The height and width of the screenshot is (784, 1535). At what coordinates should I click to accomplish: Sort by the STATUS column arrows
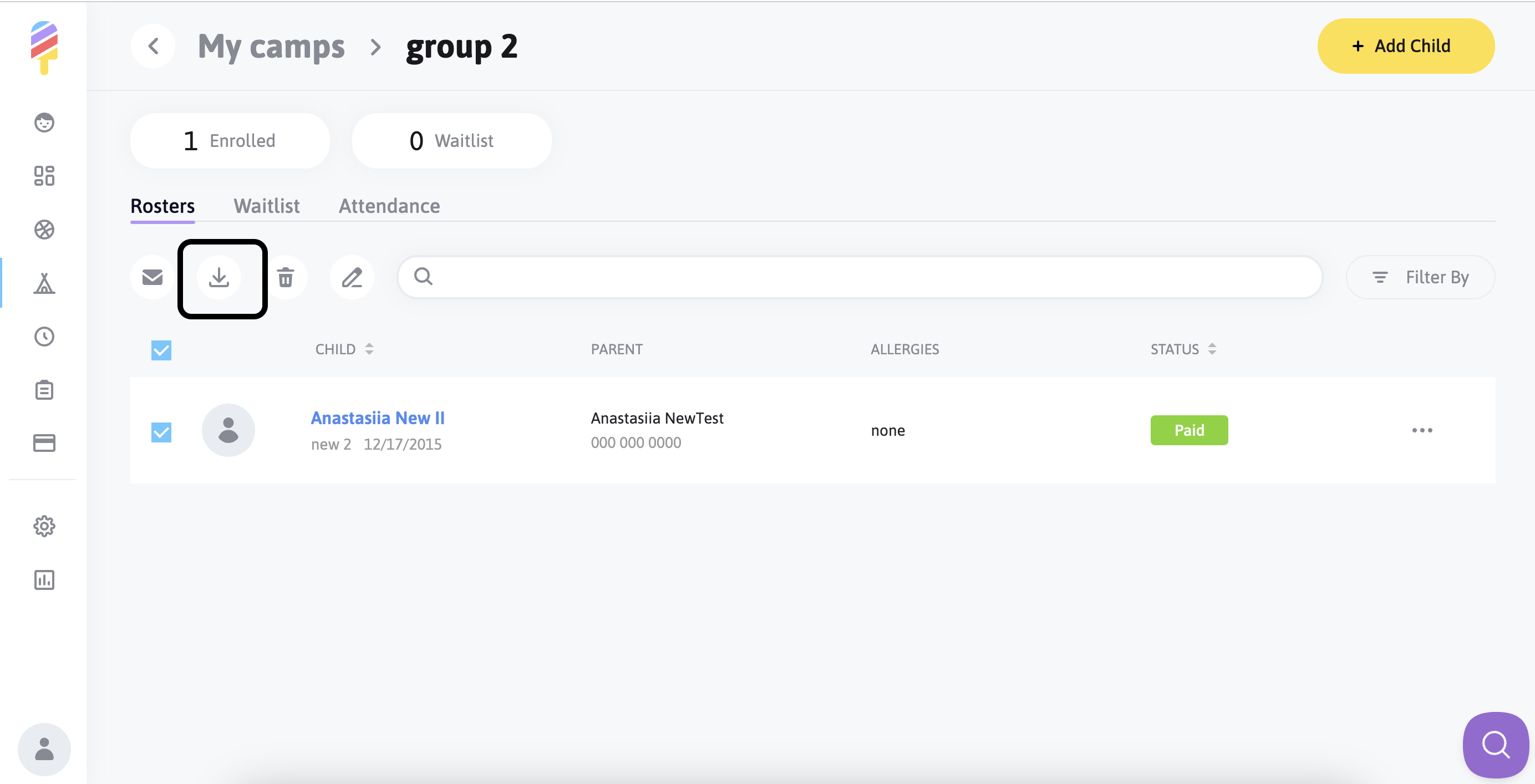click(x=1212, y=349)
